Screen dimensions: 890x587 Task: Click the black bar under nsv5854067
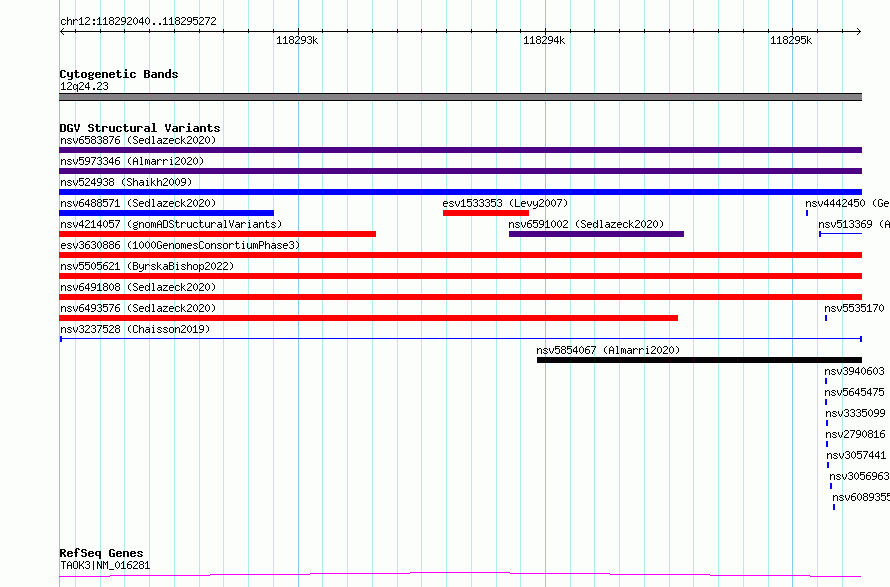(699, 360)
